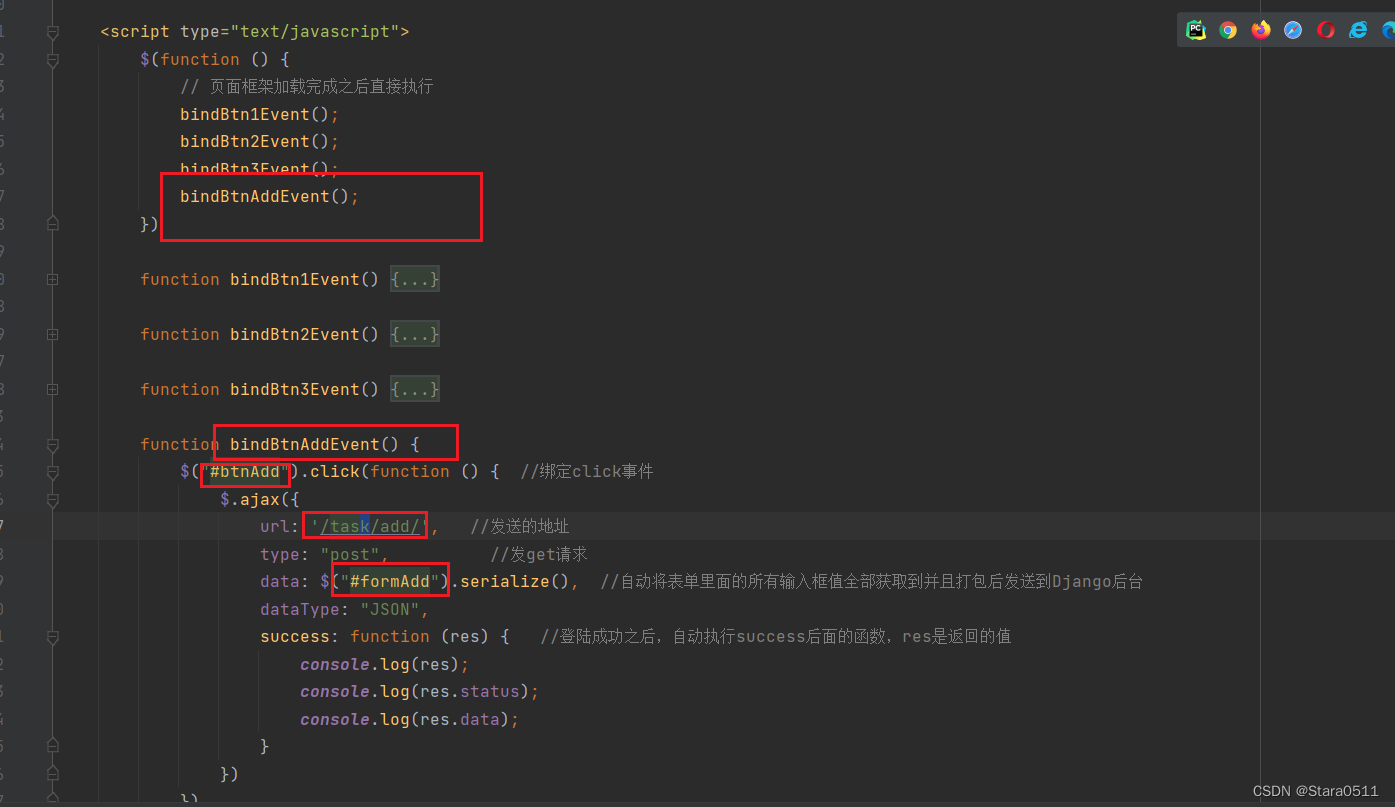Collapse the $.ajax block fold marker
1395x807 pixels.
click(x=53, y=500)
